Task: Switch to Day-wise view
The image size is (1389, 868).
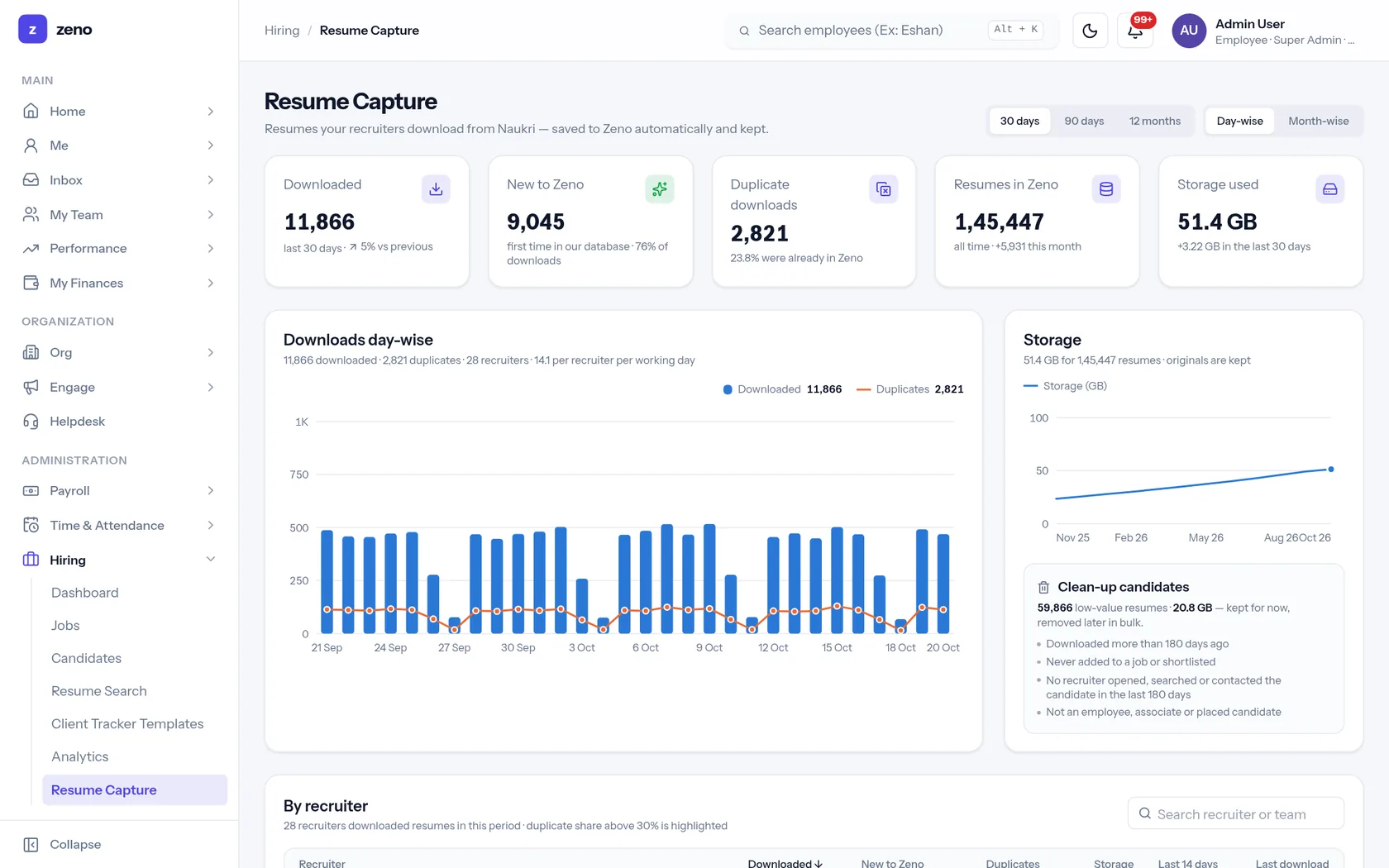Action: (1239, 121)
